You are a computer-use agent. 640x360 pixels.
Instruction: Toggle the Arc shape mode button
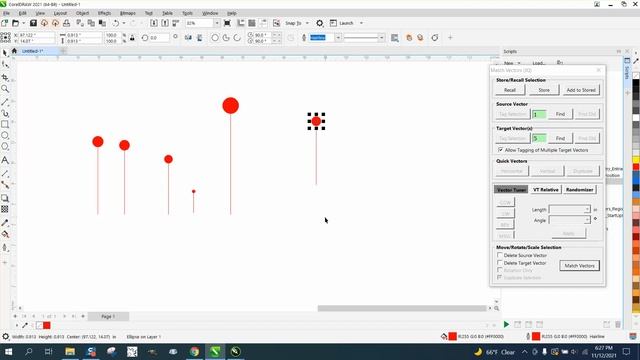[x=237, y=38]
